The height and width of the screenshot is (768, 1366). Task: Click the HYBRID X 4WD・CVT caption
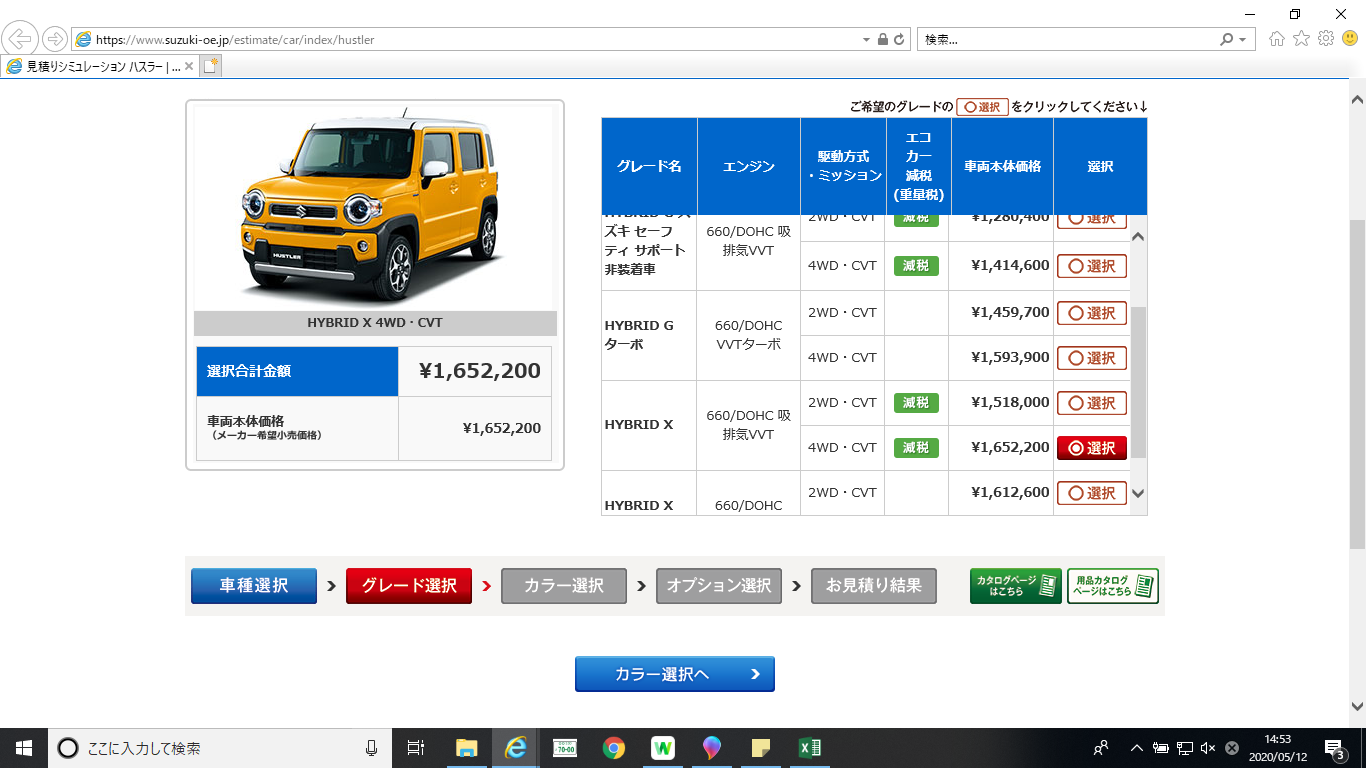click(x=375, y=323)
